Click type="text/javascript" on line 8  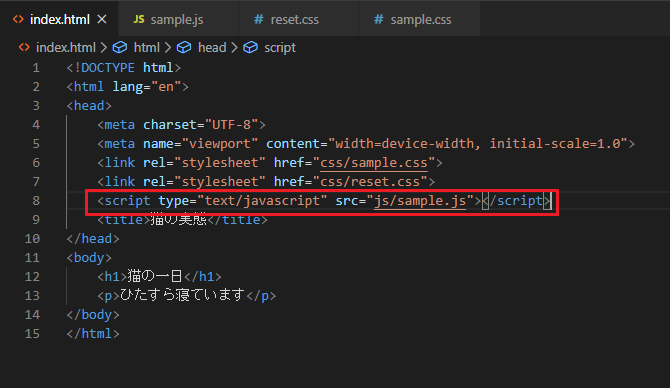243,201
